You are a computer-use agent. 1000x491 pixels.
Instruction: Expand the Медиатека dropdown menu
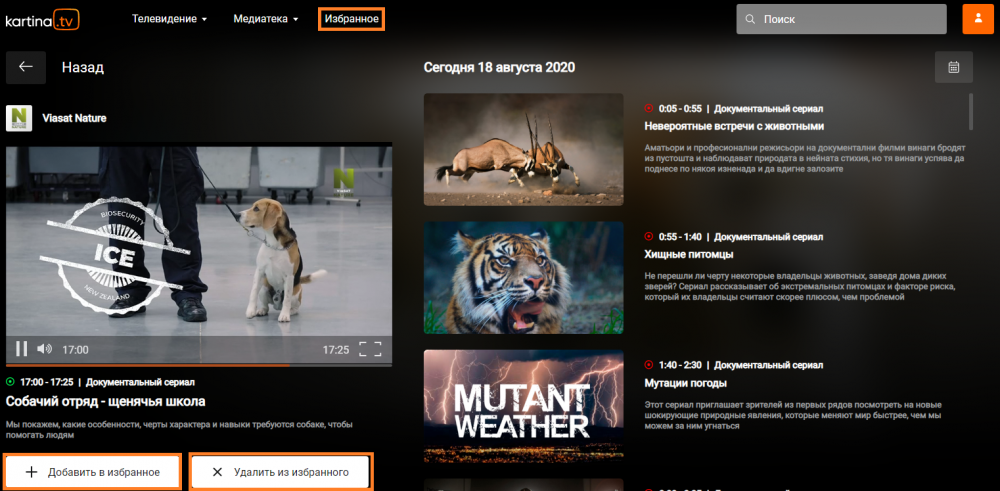tap(265, 19)
